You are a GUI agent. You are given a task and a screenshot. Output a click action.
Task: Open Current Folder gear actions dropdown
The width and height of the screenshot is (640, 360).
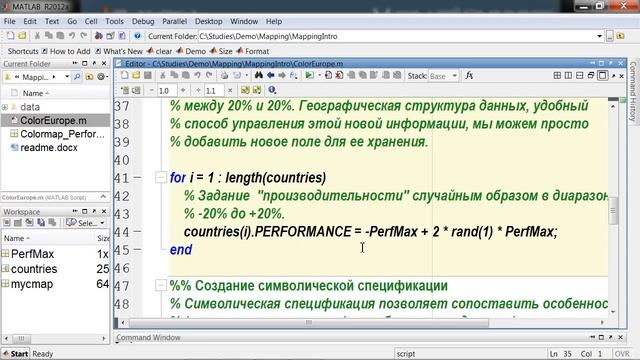[x=102, y=77]
